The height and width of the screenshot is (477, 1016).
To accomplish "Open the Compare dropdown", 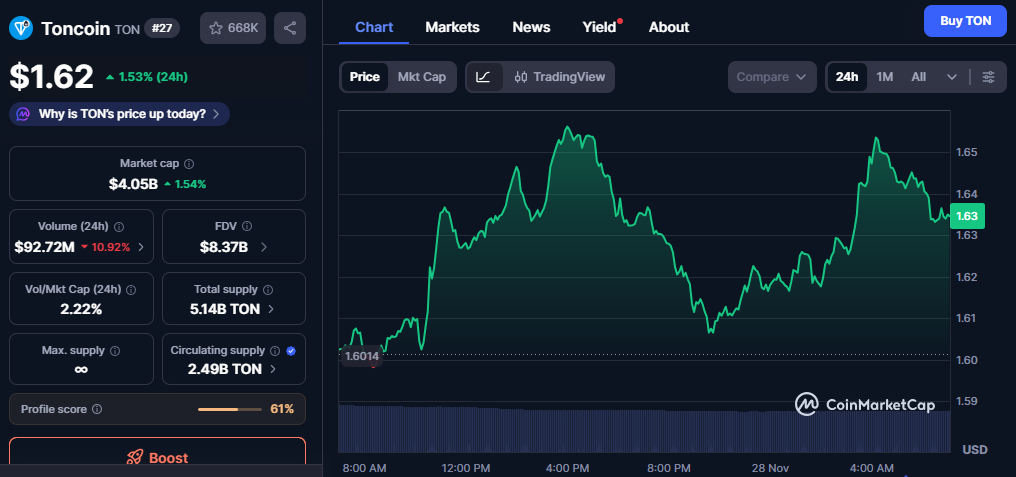I will [772, 77].
